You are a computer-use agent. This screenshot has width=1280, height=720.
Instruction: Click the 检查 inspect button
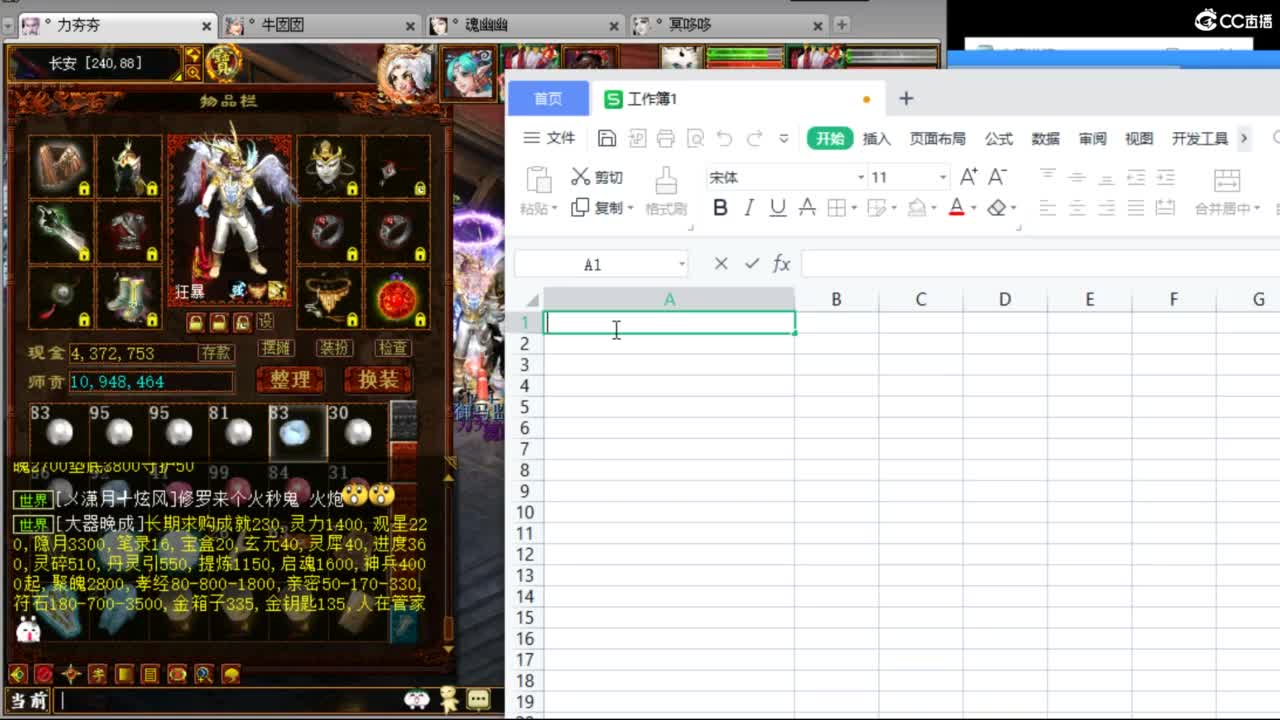click(393, 348)
